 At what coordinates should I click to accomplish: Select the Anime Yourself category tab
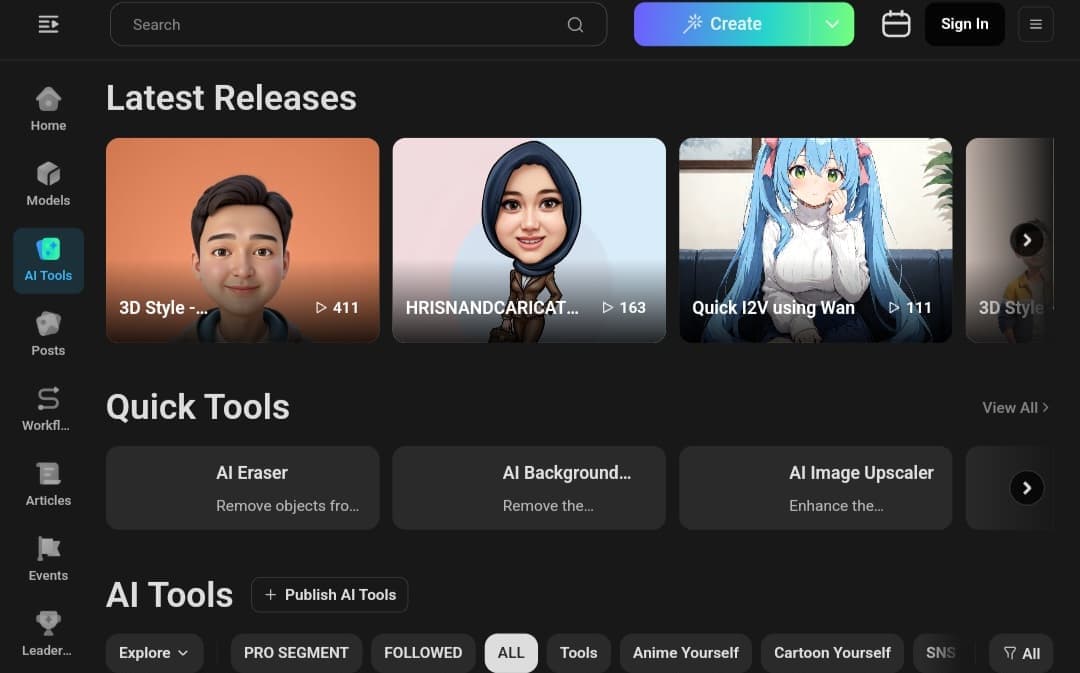click(x=685, y=652)
